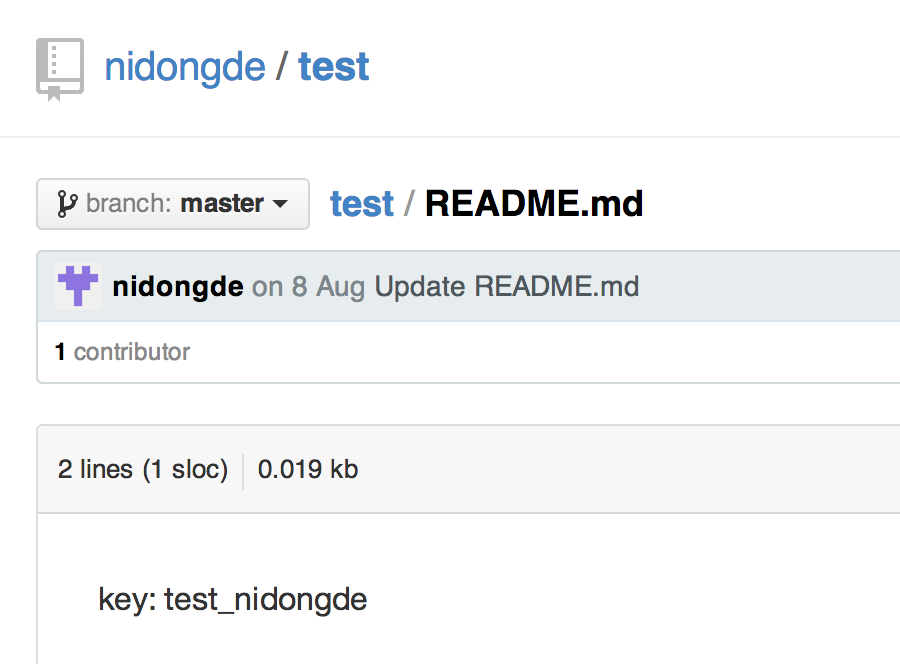Click the purple nidongde identicon avatar

[77, 287]
